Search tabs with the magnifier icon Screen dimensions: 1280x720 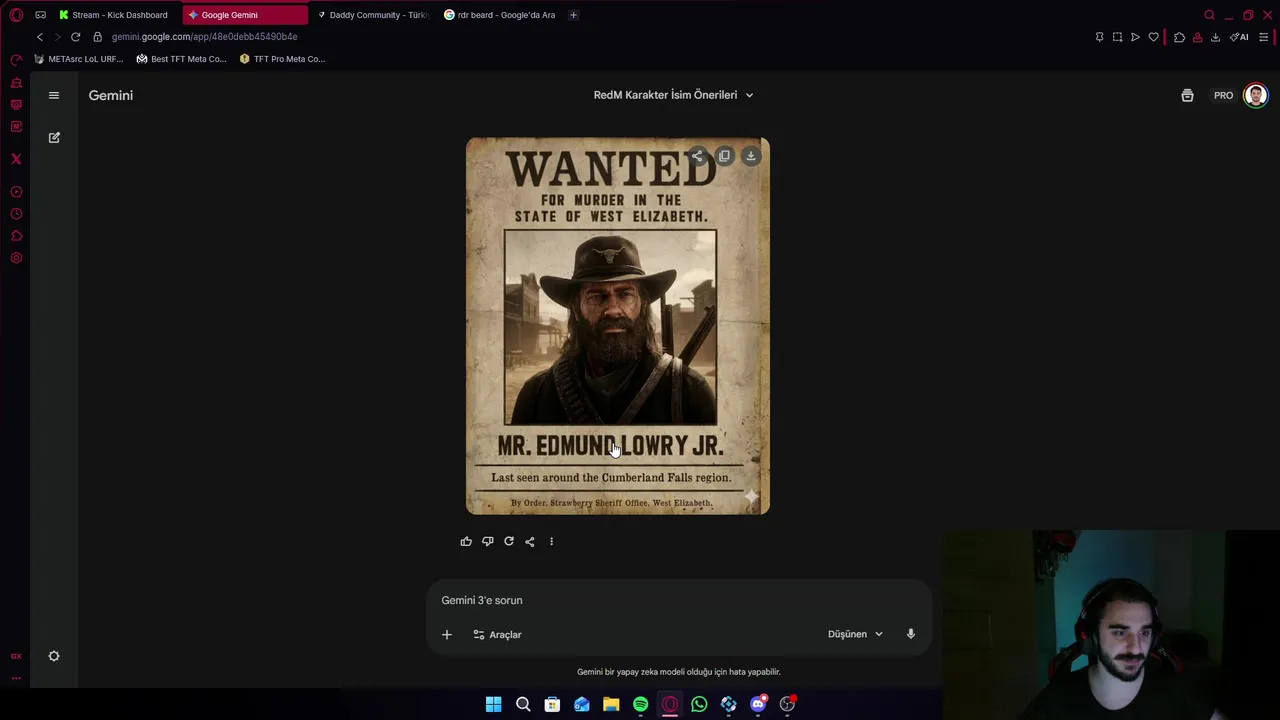click(1209, 15)
